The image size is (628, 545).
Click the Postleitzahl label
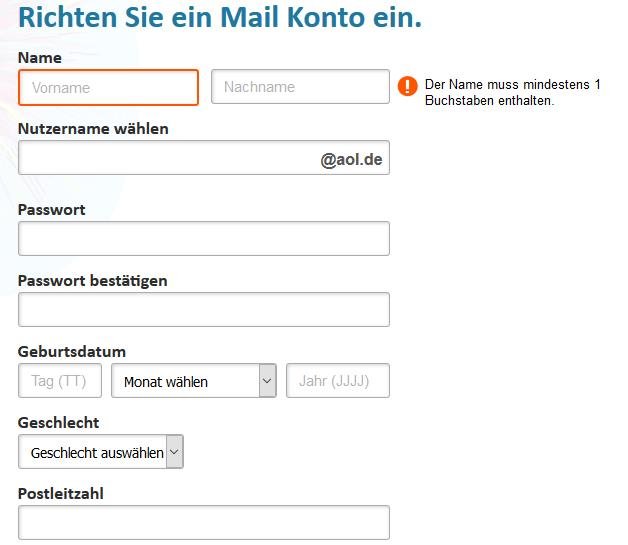pos(61,494)
